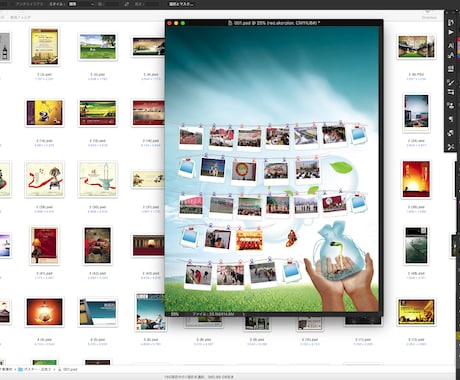Open the Brush panel icon in the dock

click(x=451, y=82)
